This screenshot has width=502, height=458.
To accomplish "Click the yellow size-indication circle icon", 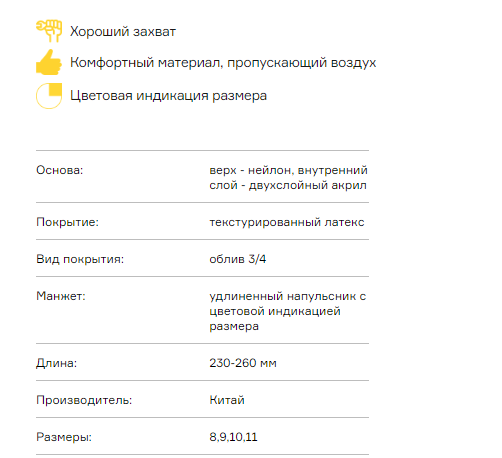I will point(49,96).
